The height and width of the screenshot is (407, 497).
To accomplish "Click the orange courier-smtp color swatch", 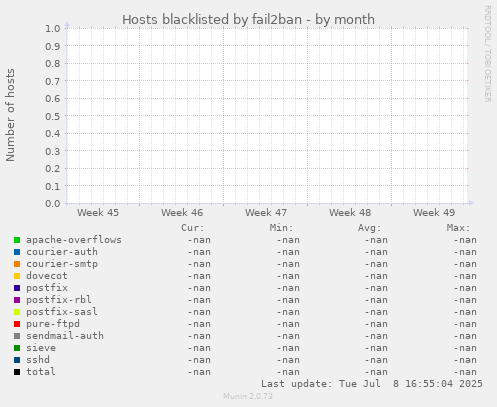I will point(17,264).
